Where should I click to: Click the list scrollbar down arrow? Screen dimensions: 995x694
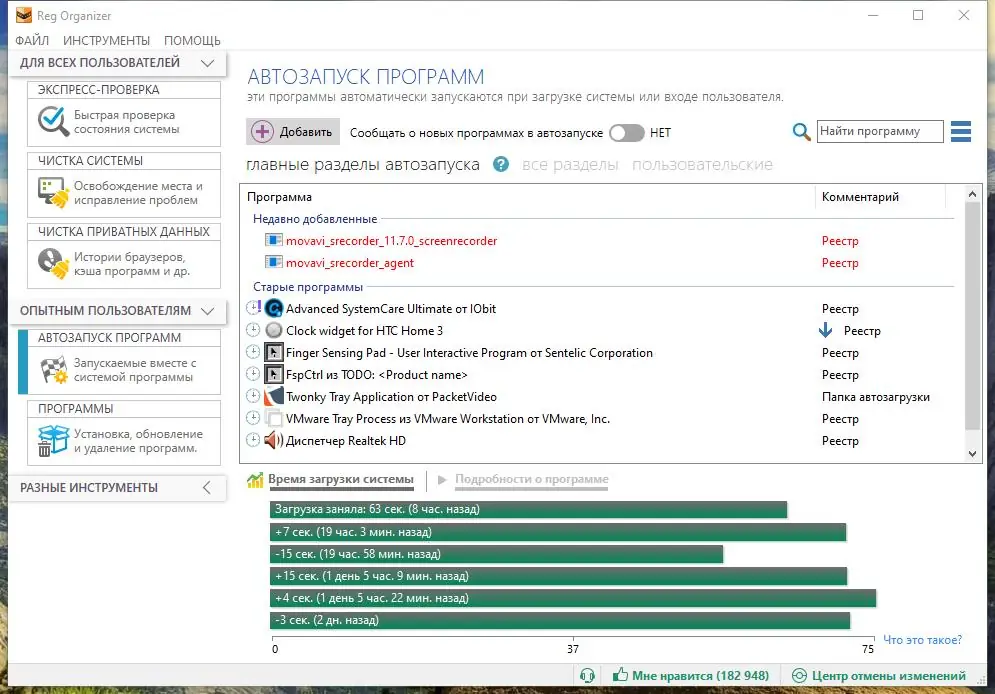coord(972,454)
